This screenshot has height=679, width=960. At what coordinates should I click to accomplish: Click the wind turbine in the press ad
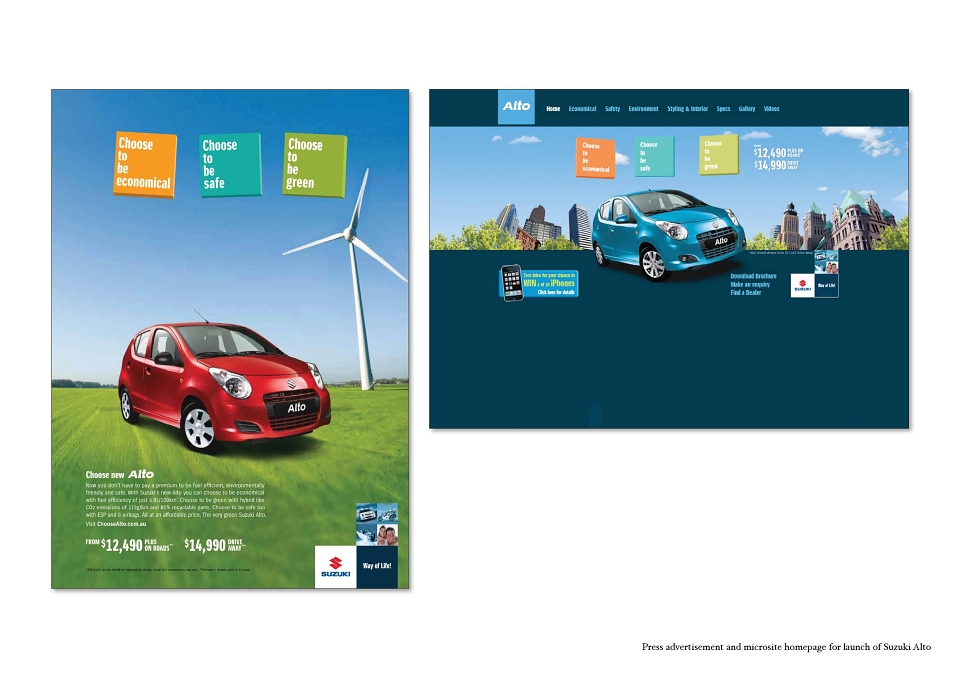[x=355, y=279]
